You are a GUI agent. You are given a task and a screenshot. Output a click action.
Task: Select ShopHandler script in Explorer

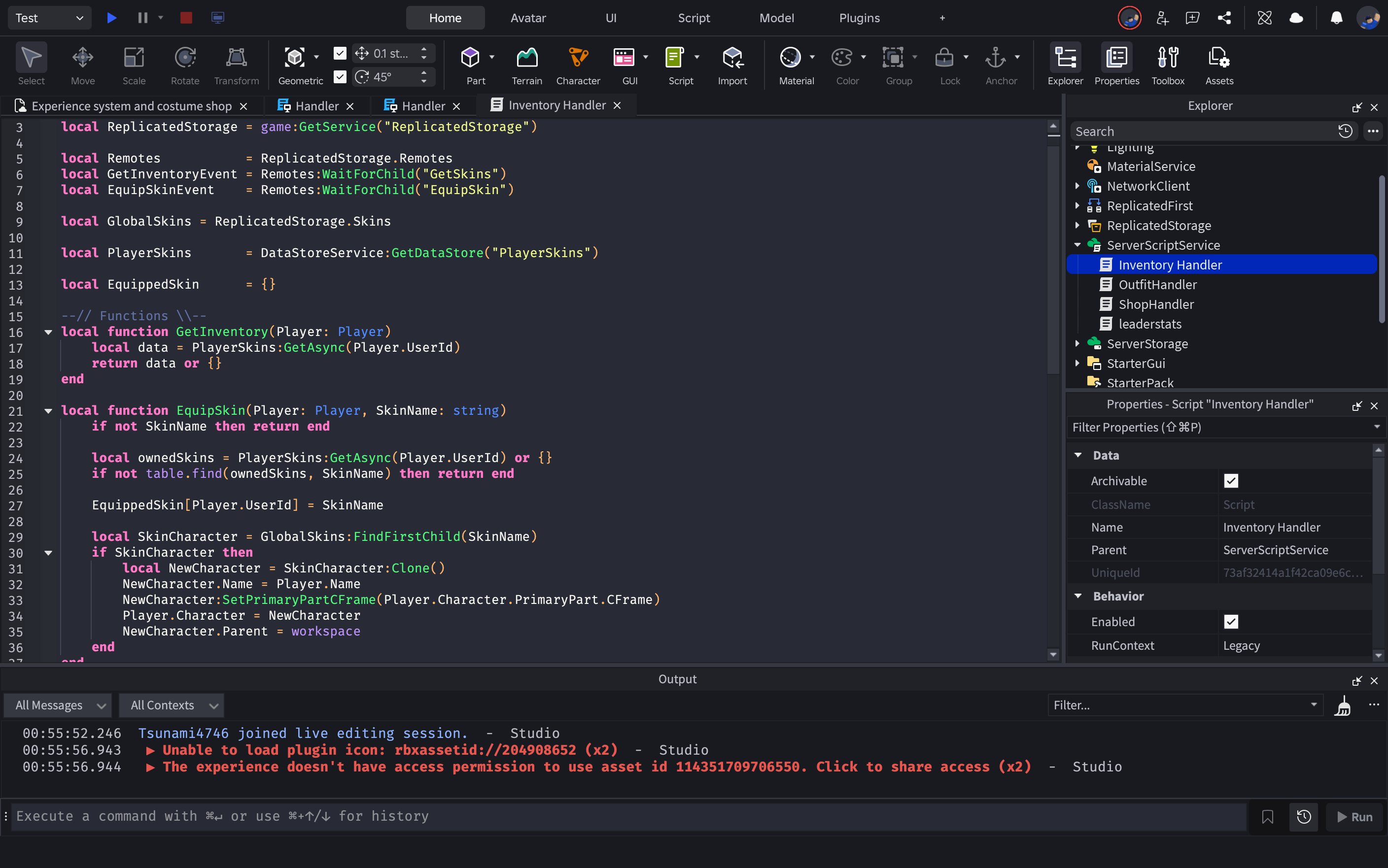[x=1156, y=304]
